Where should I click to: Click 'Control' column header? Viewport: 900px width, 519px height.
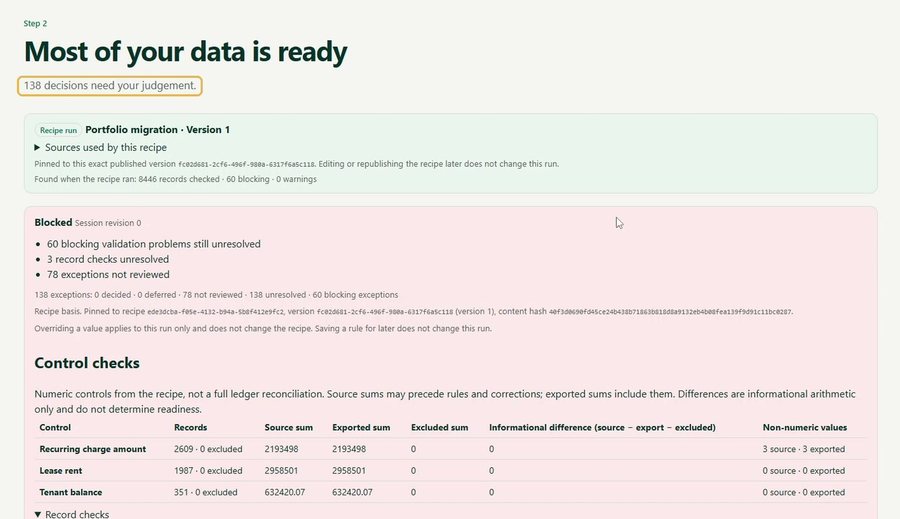pyautogui.click(x=55, y=427)
